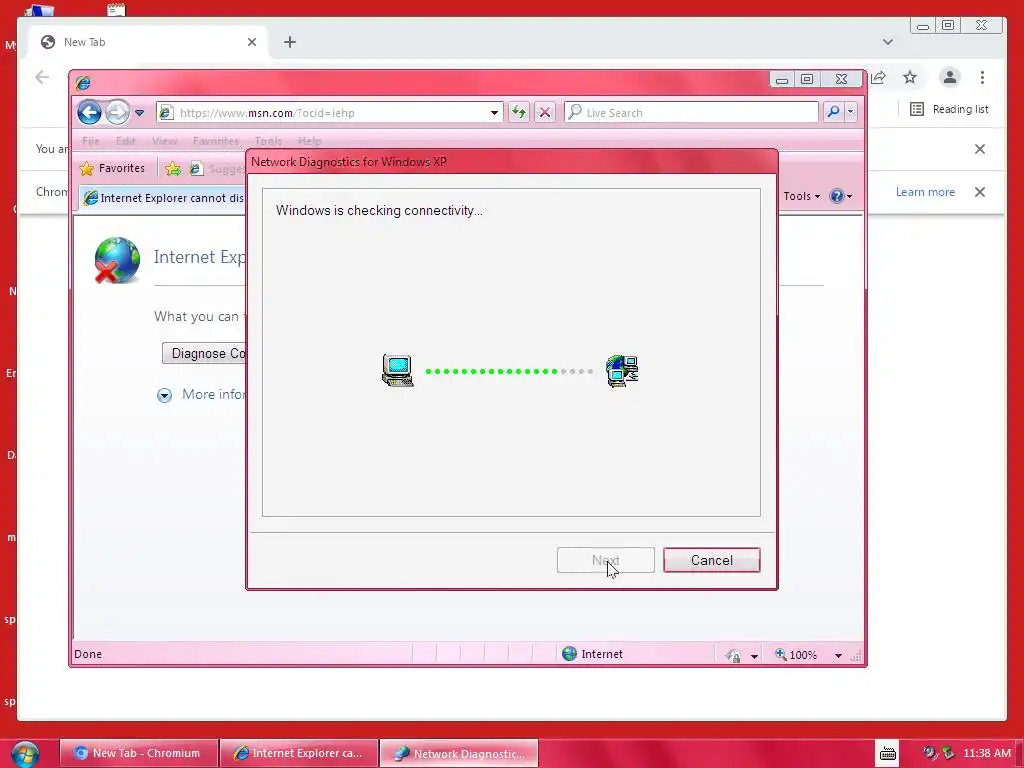Expand the More information arrow
Viewport: 1024px width, 768px height.
165,395
